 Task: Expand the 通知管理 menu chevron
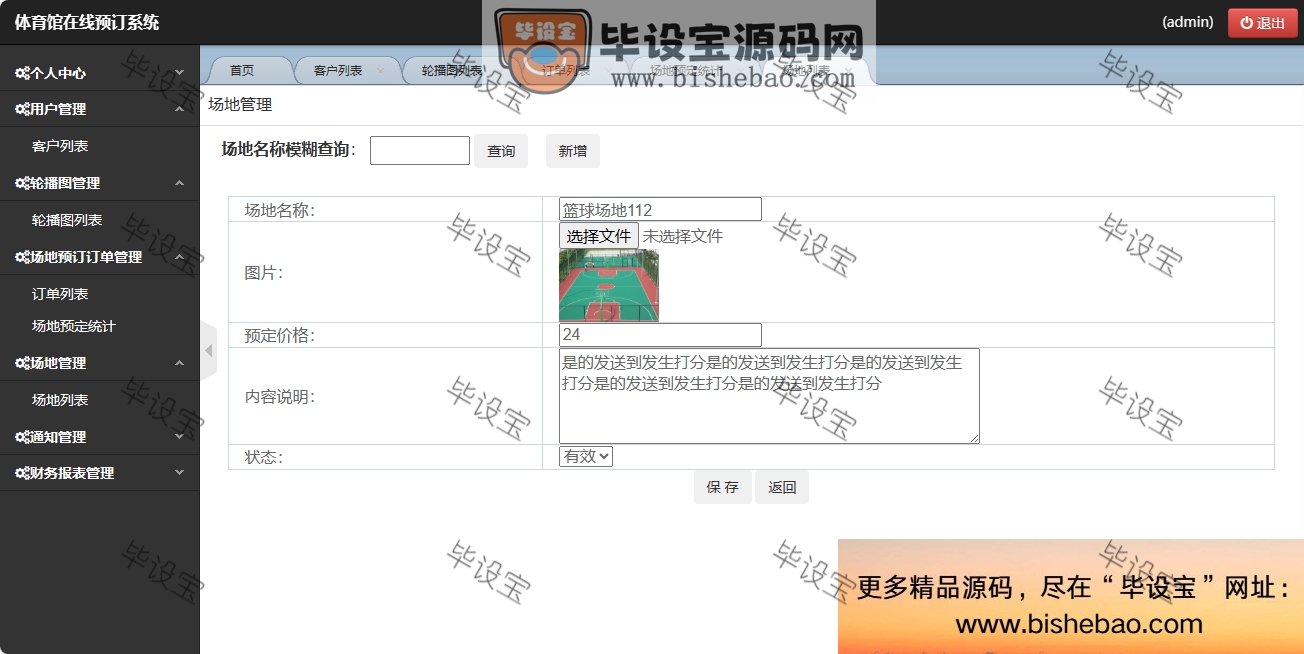(x=179, y=437)
